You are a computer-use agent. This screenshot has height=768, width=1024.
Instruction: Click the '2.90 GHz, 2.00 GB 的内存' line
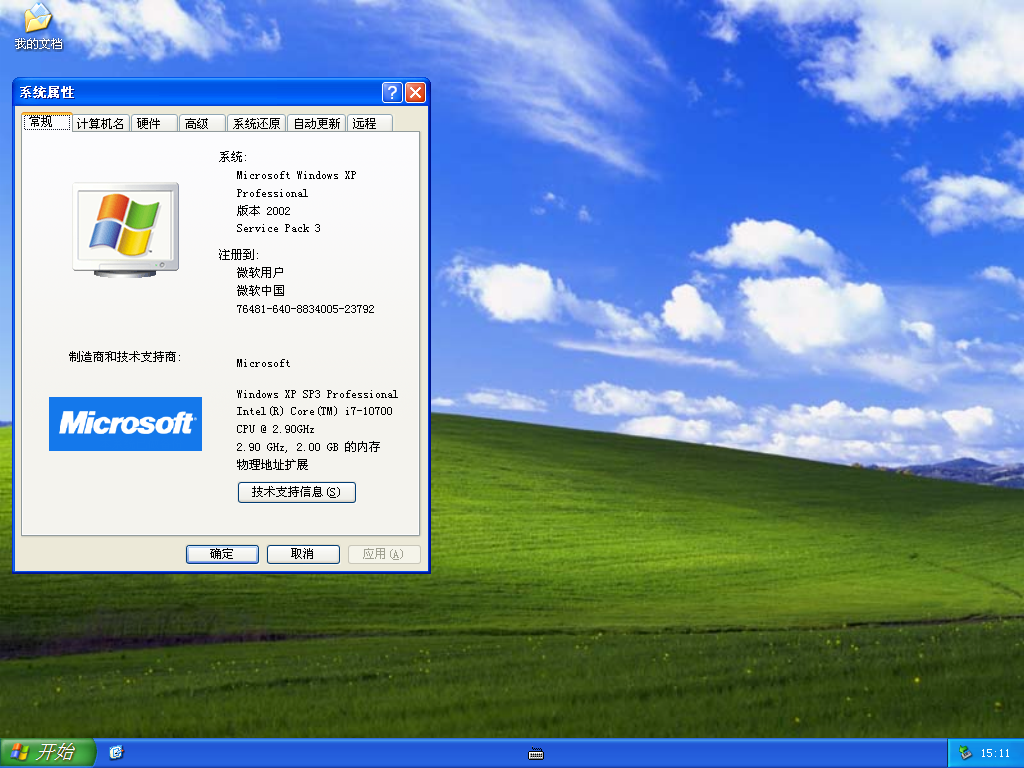(308, 447)
